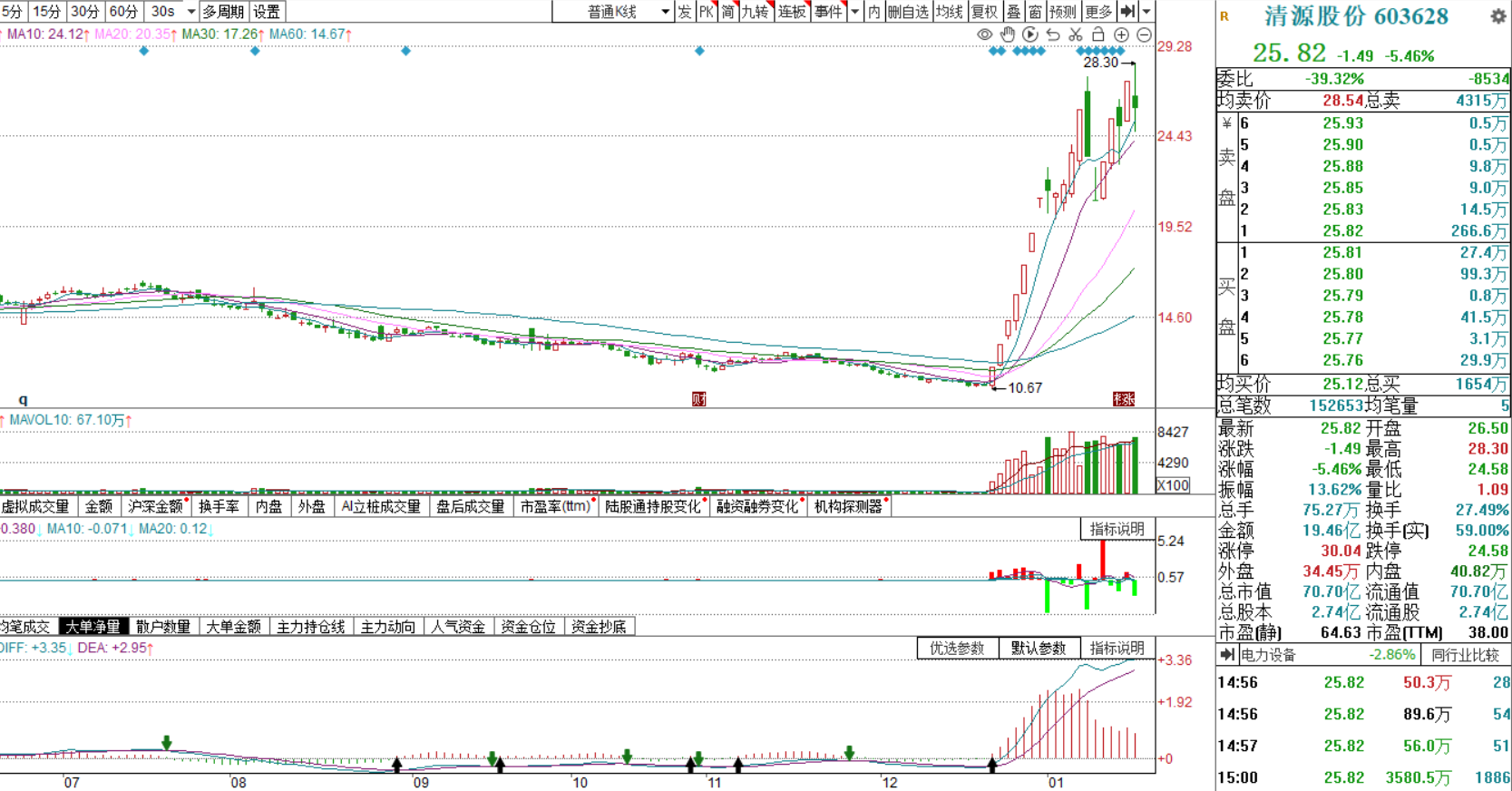Click the 发 toolbar button
The image size is (1512, 791).
[x=685, y=11]
